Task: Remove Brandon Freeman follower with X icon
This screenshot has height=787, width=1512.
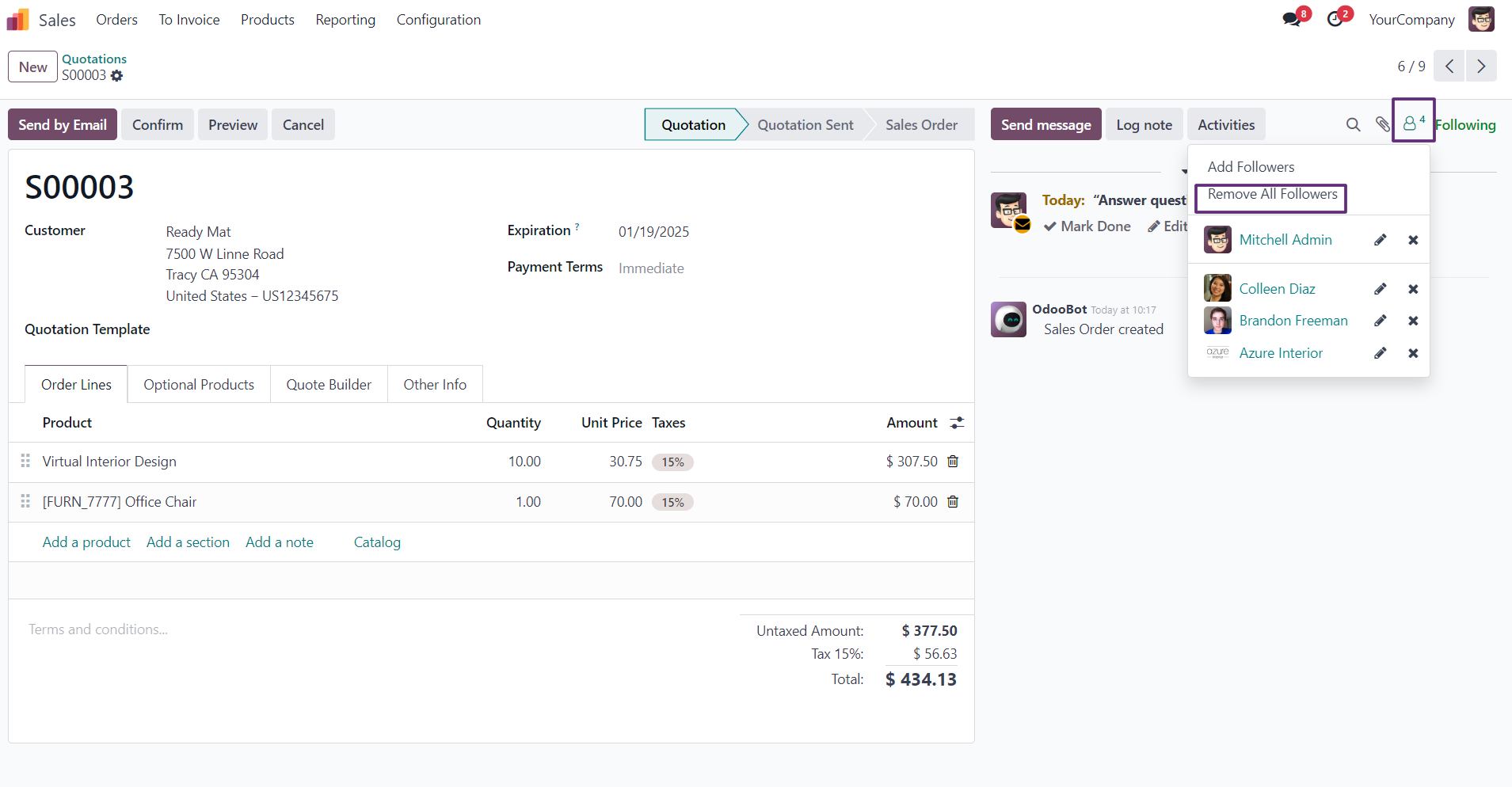Action: point(1413,321)
